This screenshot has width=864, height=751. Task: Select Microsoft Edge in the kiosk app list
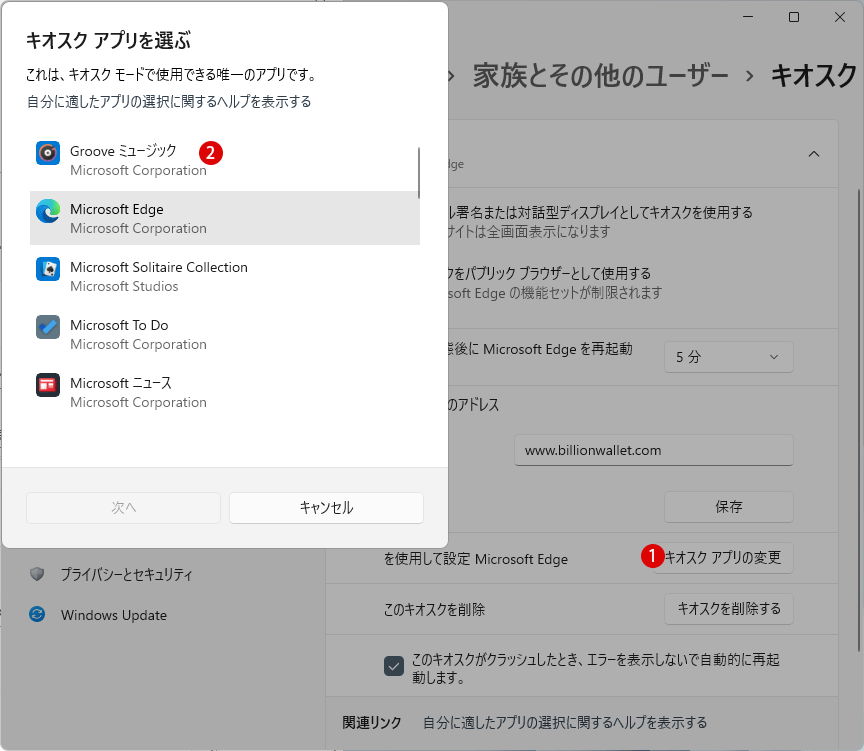[x=225, y=218]
